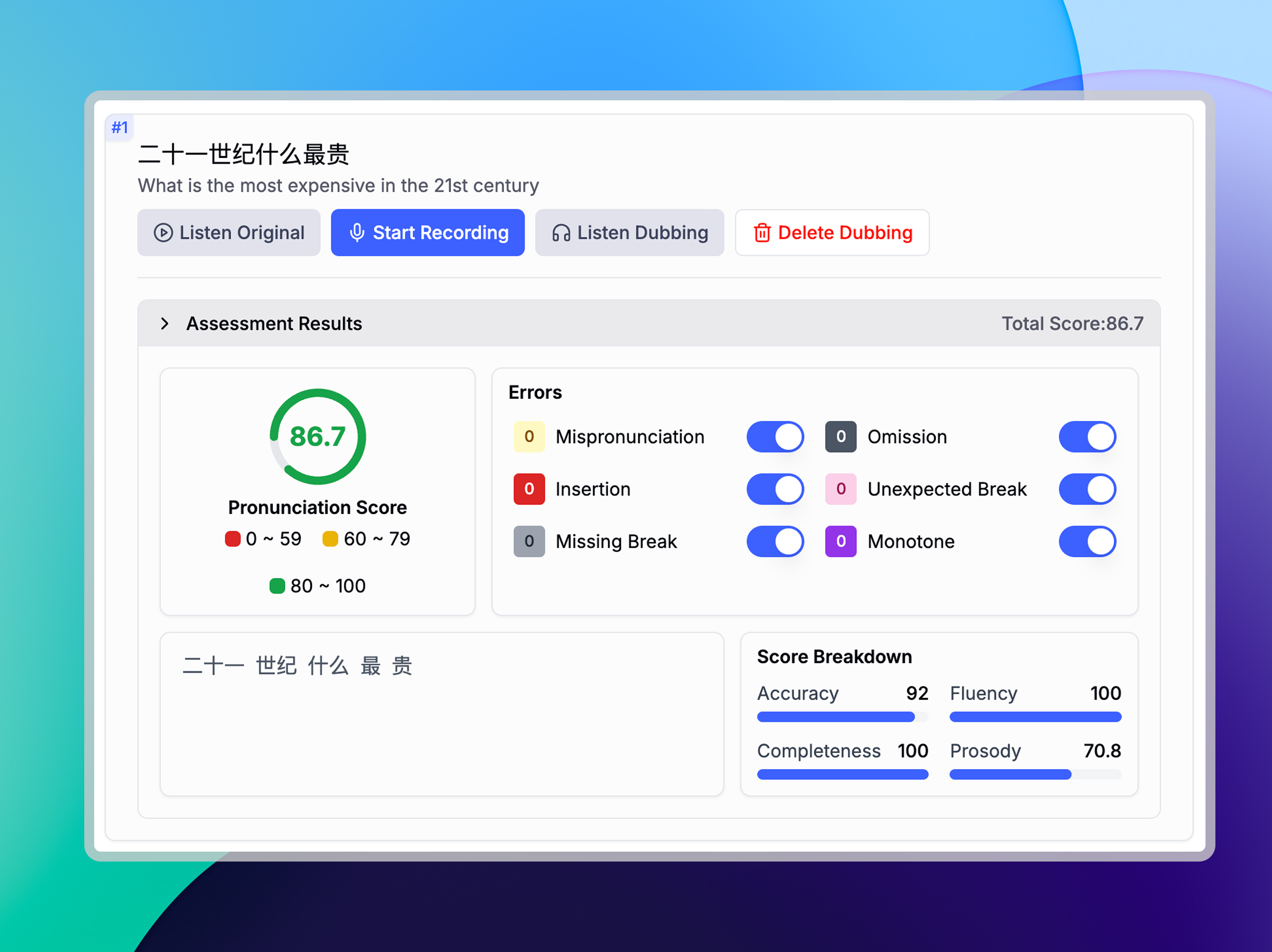Screen dimensions: 1272x952
Task: Click the purple Monotone error badge
Action: point(840,541)
